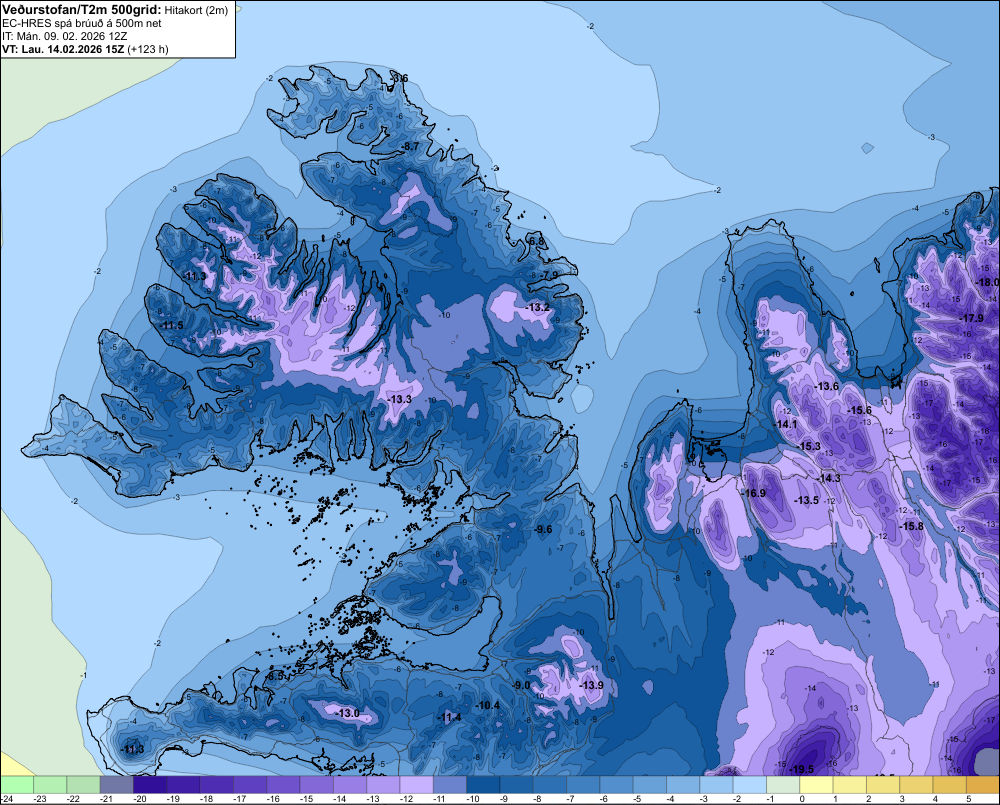Click the VT: Lau. 14.02.2026 15Z text

(63, 49)
